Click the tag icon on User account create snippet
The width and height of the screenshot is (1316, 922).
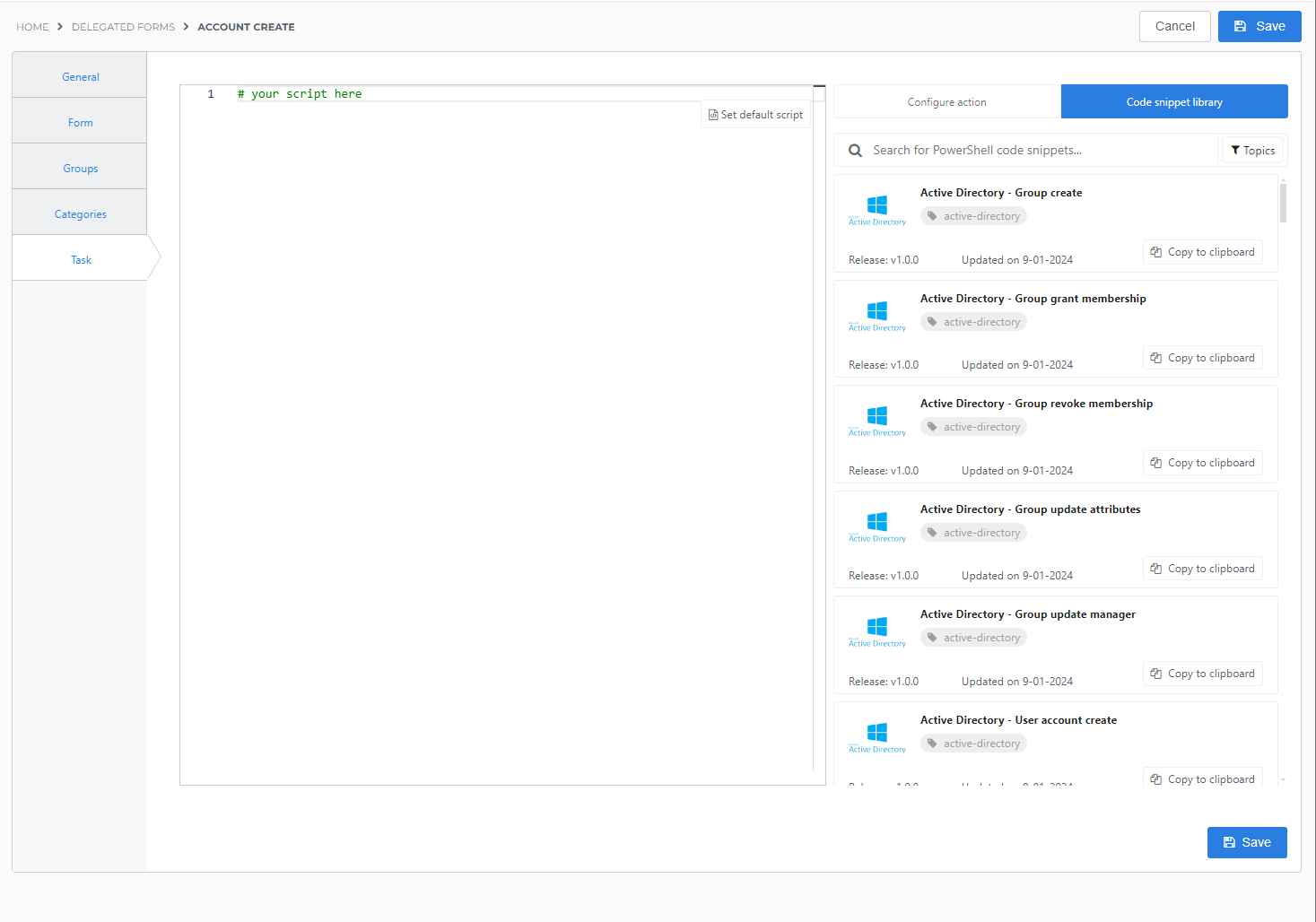click(932, 744)
